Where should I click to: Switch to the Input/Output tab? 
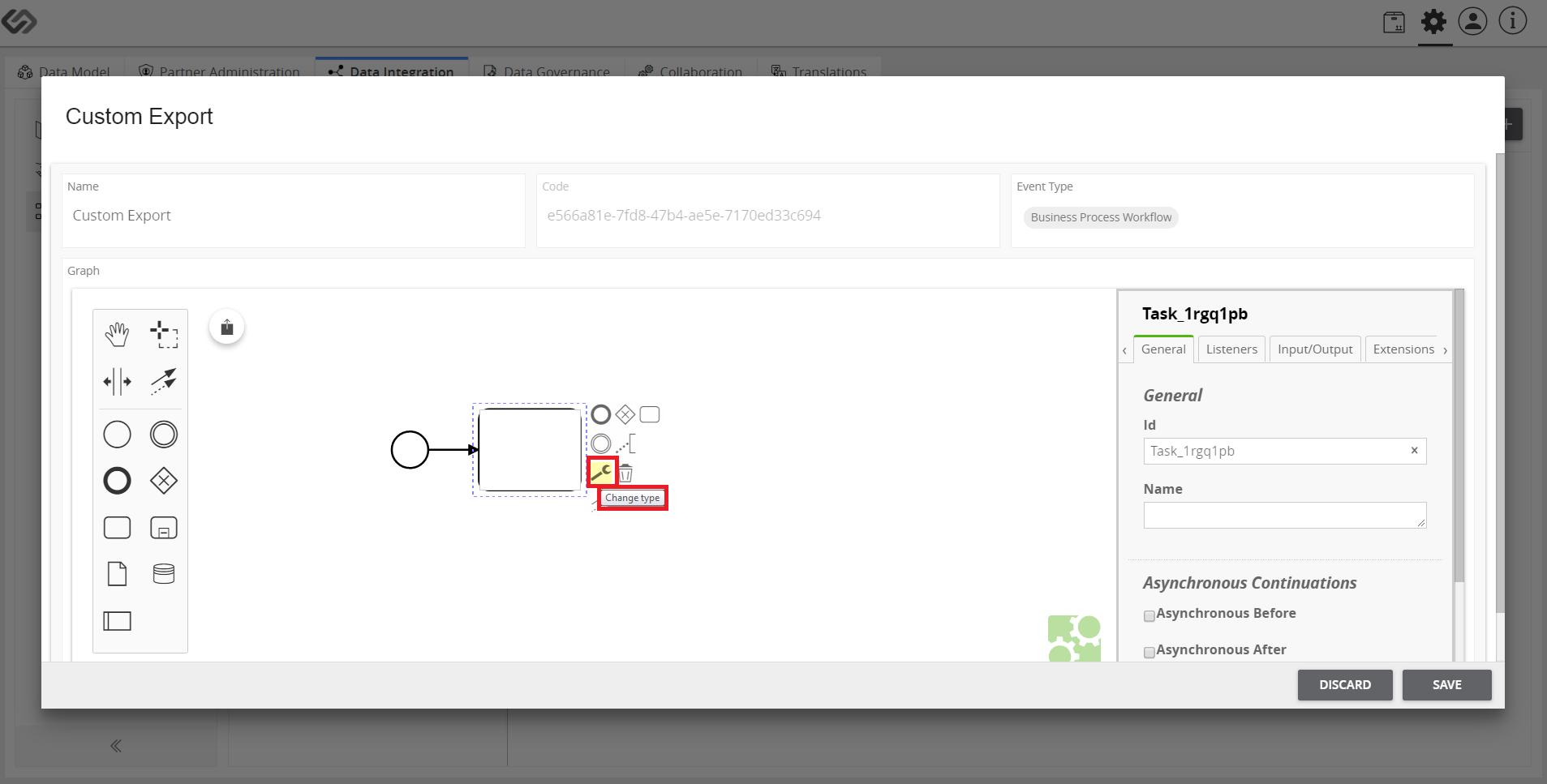[x=1315, y=349]
